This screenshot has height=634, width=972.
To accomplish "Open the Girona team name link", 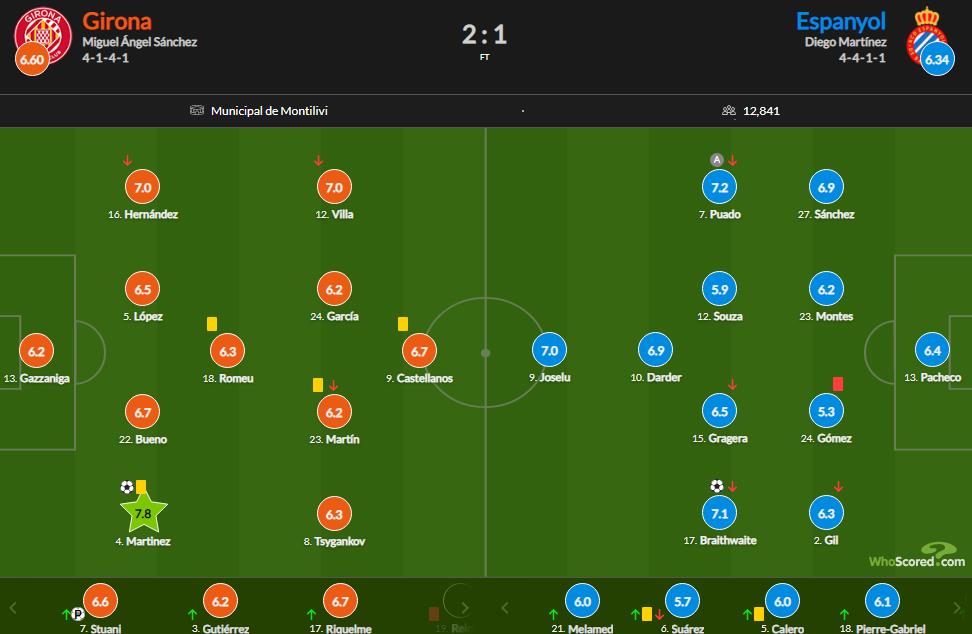I will click(x=117, y=21).
